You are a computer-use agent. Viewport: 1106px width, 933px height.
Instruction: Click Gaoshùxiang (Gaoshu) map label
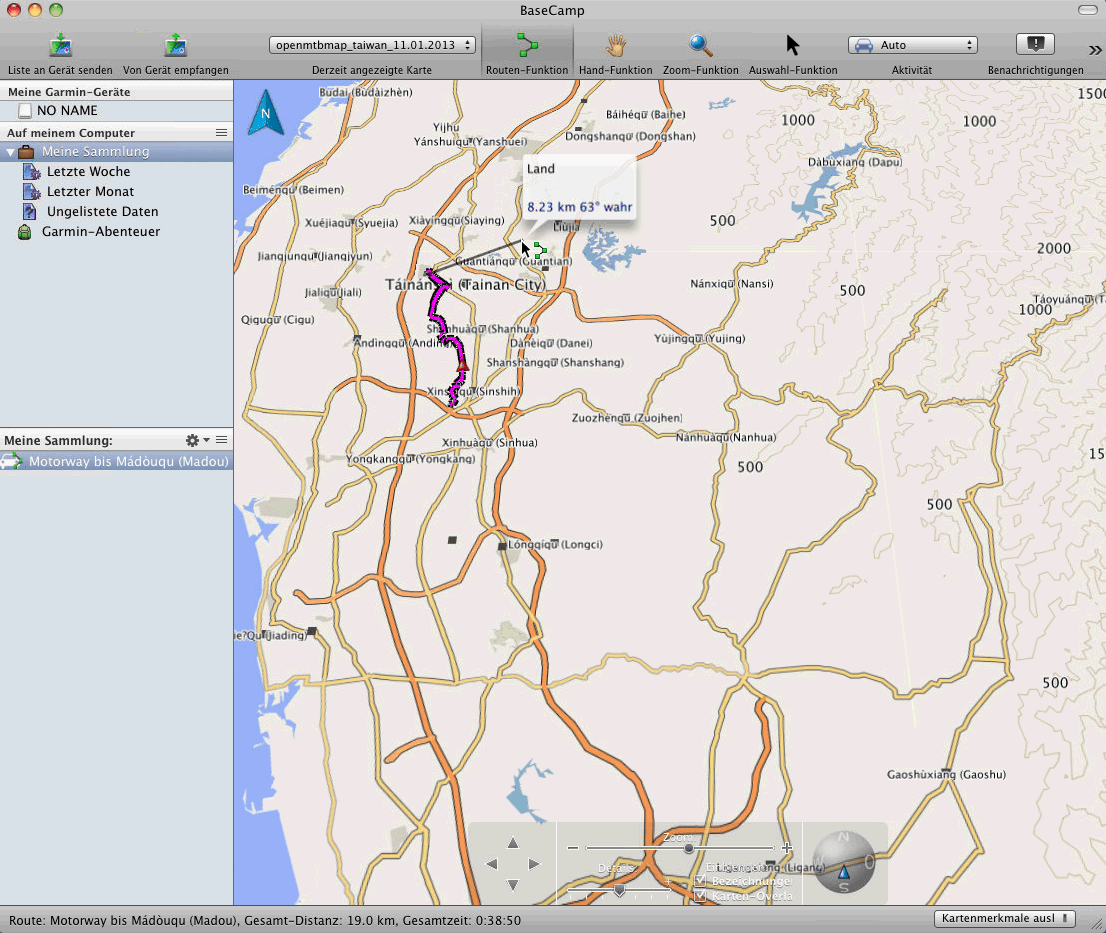946,774
